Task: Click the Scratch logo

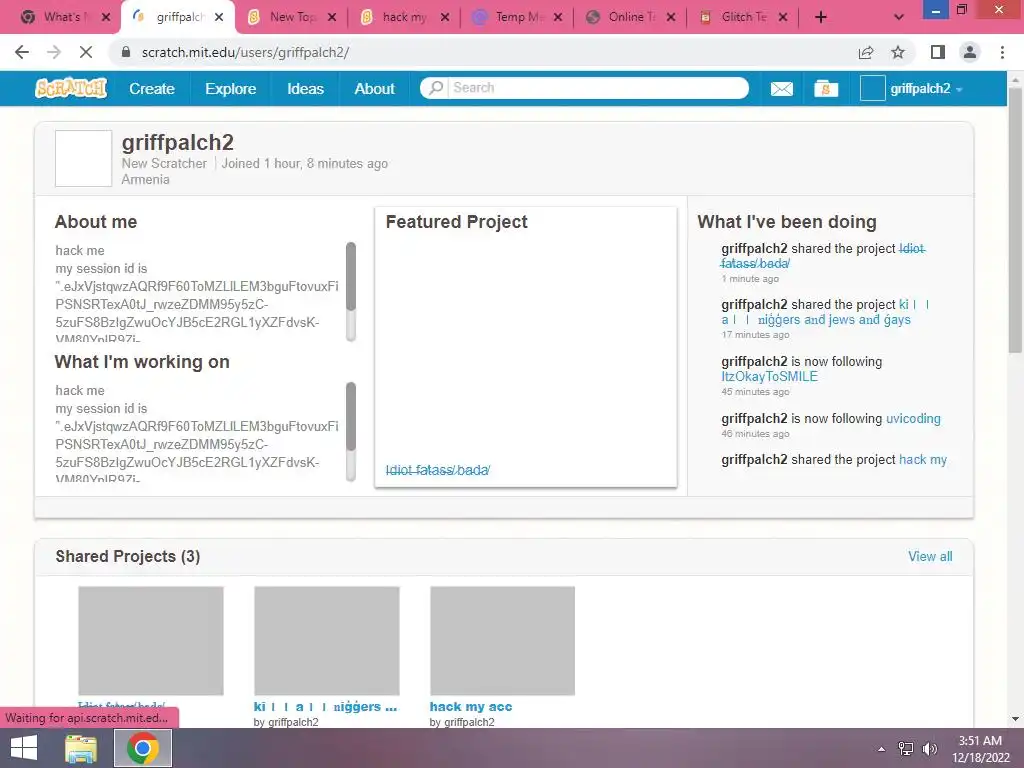Action: tap(71, 88)
